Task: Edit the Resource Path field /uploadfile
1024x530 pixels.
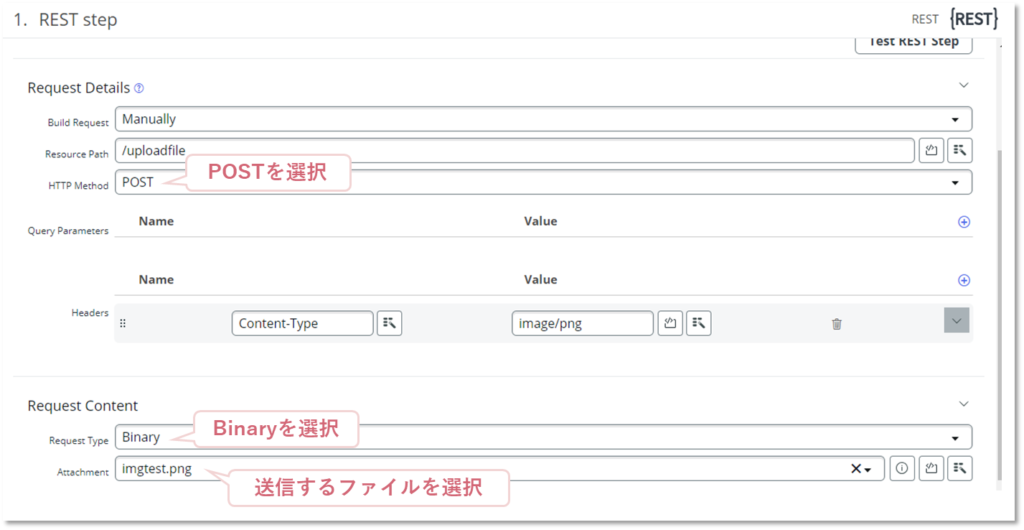Action: 515,151
